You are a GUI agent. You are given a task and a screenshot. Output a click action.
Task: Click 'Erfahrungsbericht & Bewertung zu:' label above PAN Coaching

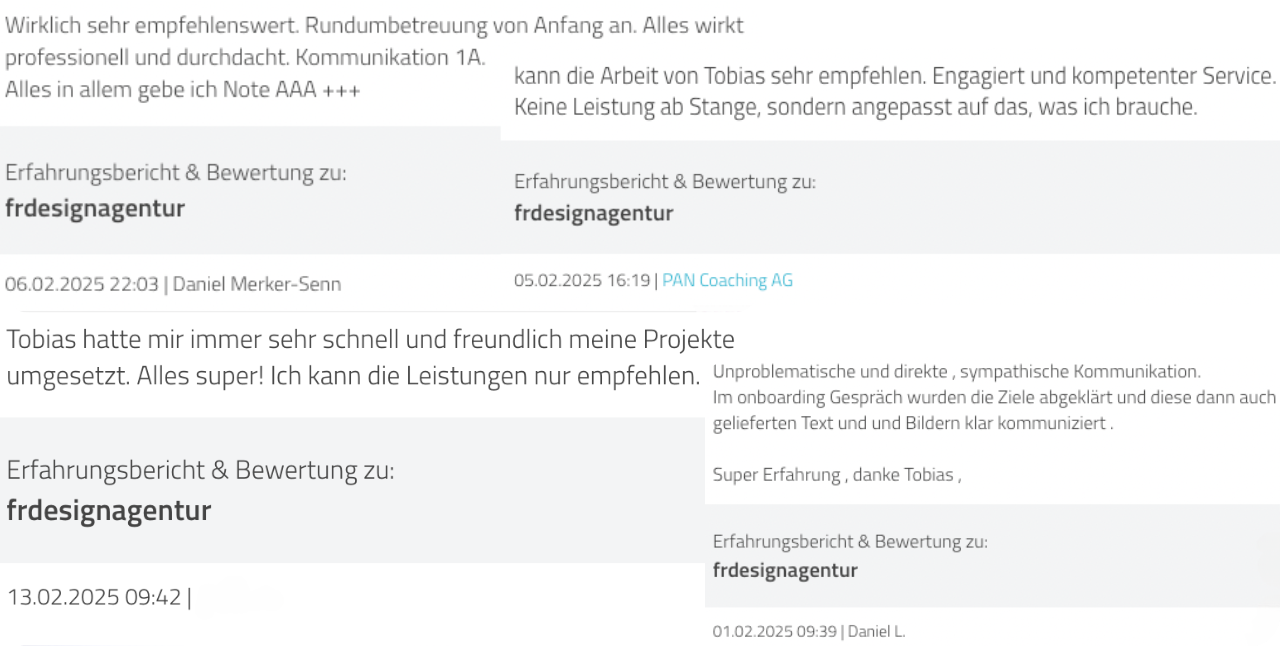[665, 182]
